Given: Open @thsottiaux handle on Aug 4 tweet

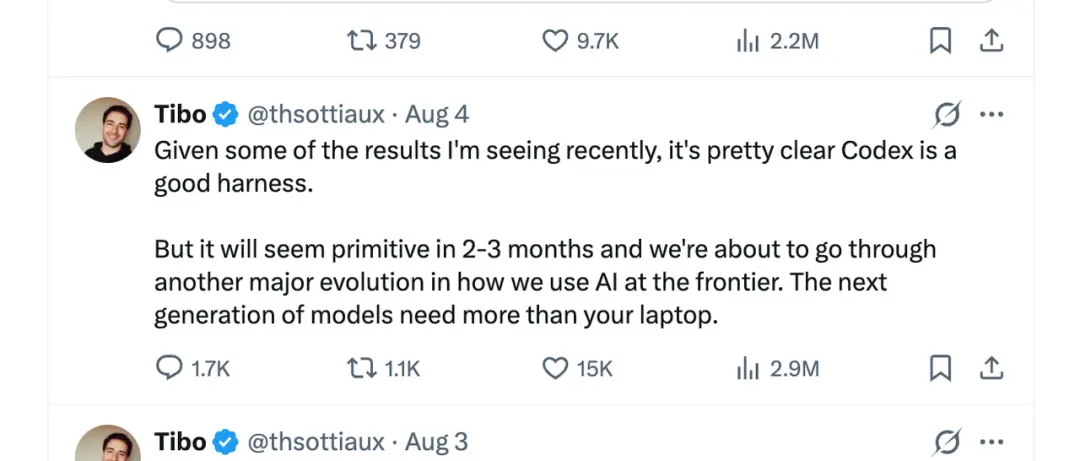Looking at the screenshot, I should click(315, 114).
